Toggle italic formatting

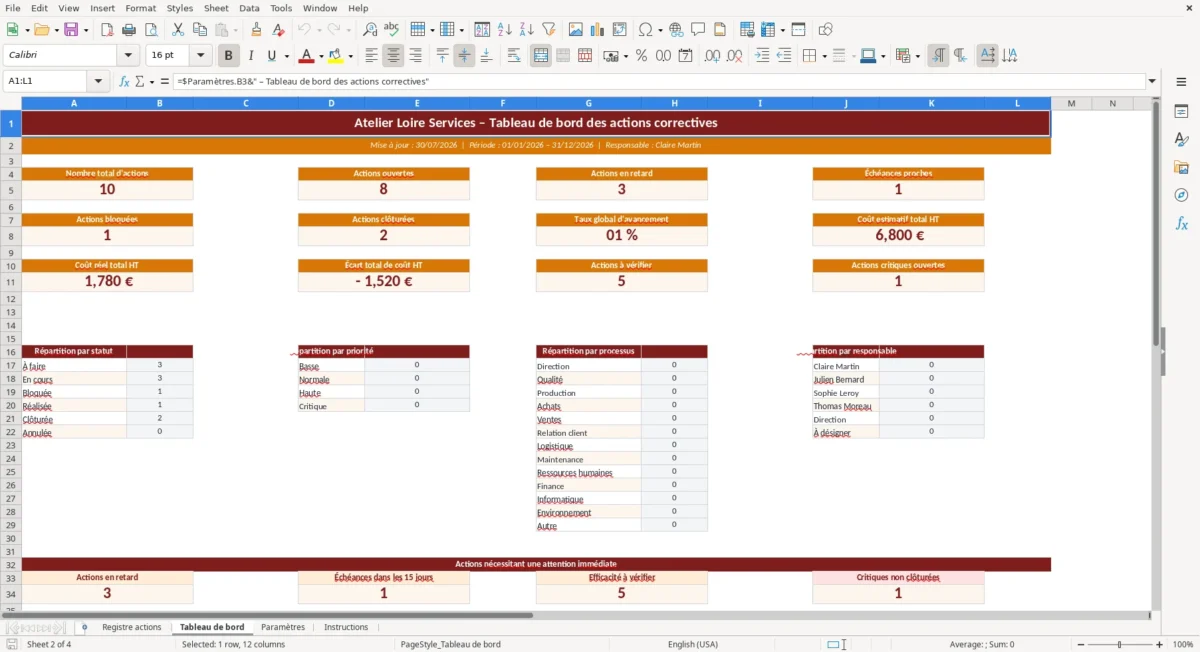(x=251, y=56)
